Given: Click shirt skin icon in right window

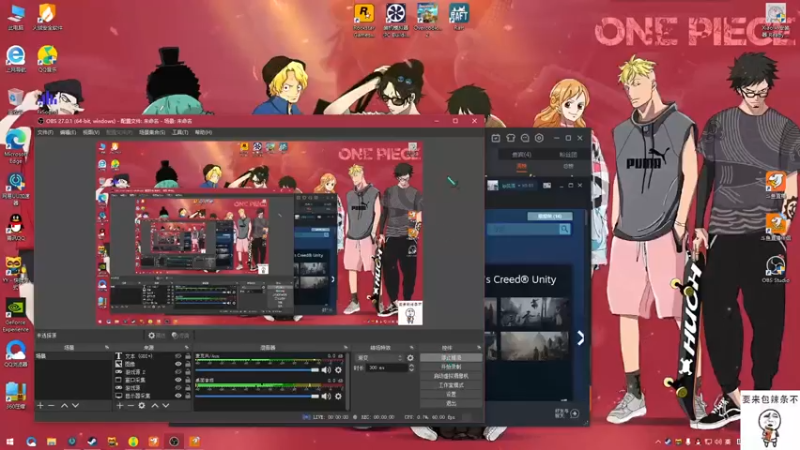Looking at the screenshot, I should point(510,138).
